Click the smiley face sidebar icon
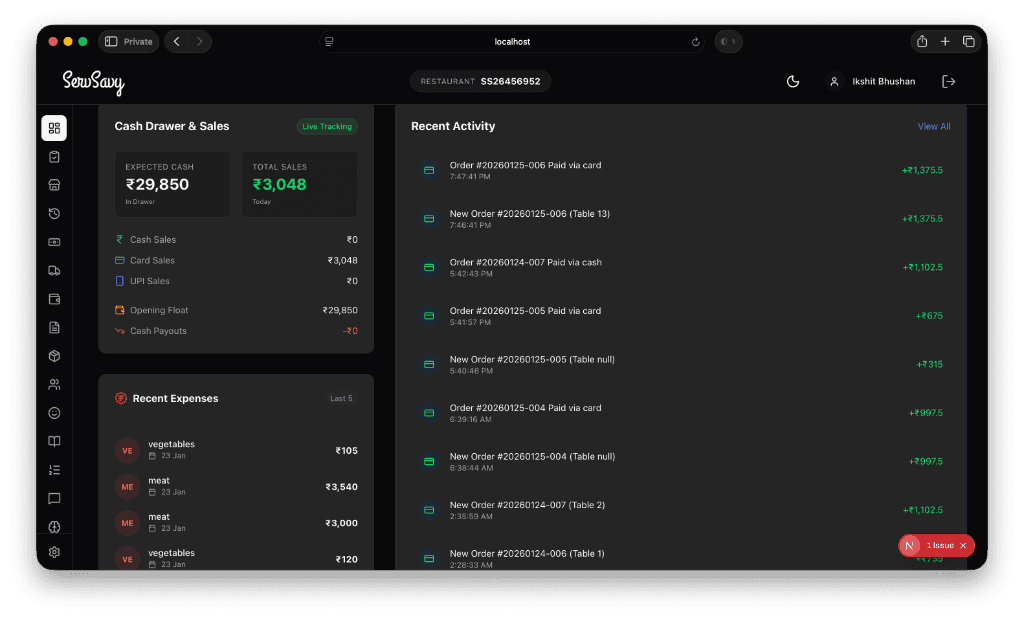 pos(54,413)
